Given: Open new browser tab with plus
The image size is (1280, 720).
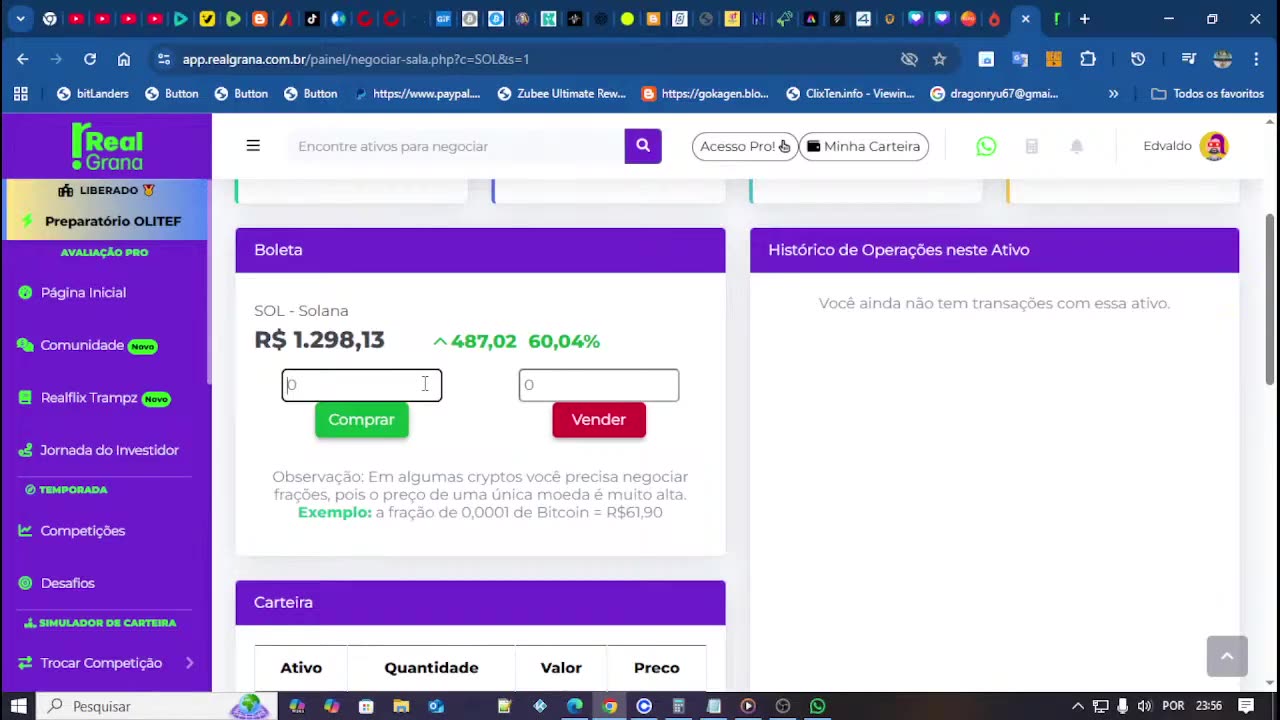Looking at the screenshot, I should 1084,19.
